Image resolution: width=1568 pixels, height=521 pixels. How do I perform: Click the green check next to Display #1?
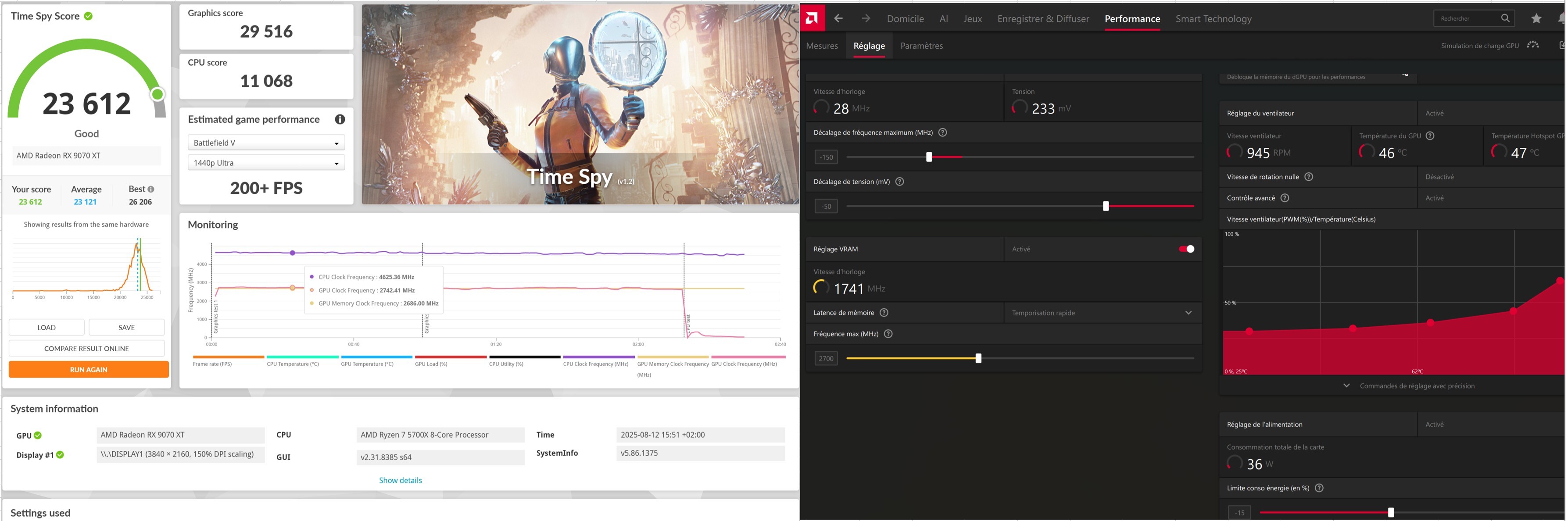pos(60,455)
